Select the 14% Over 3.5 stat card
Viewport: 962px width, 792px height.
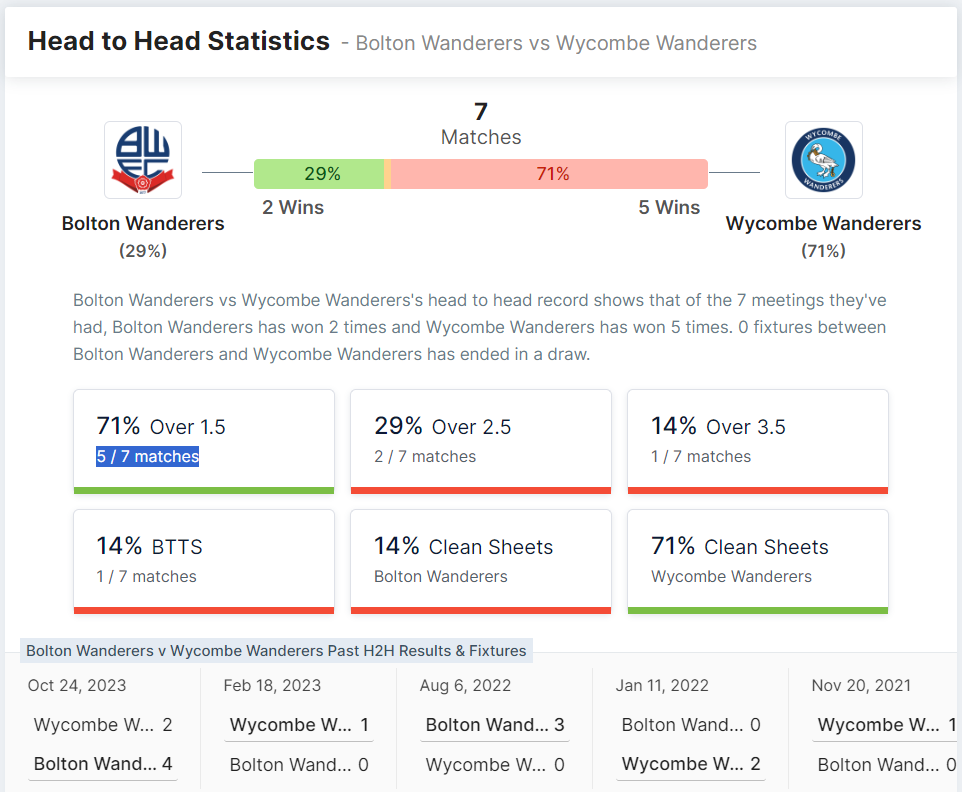(x=758, y=442)
